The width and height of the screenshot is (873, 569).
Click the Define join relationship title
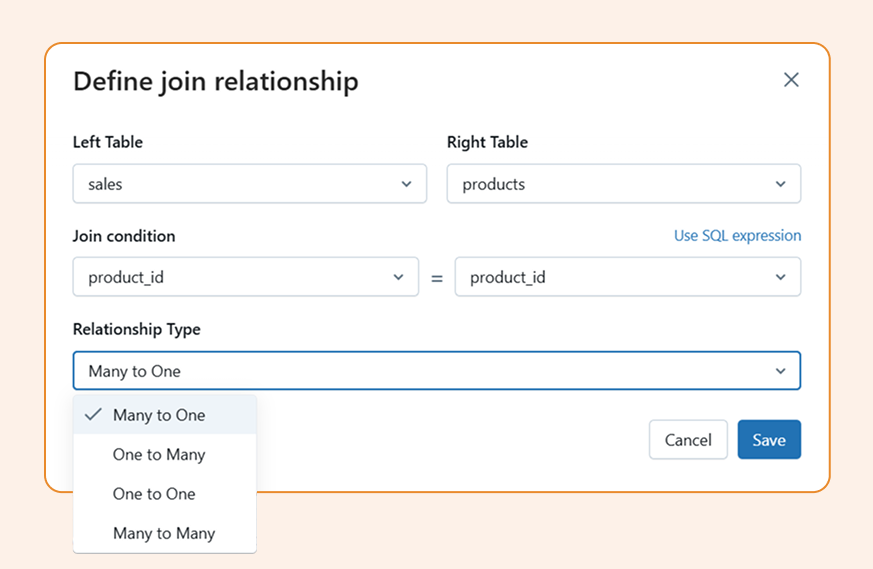pyautogui.click(x=216, y=81)
